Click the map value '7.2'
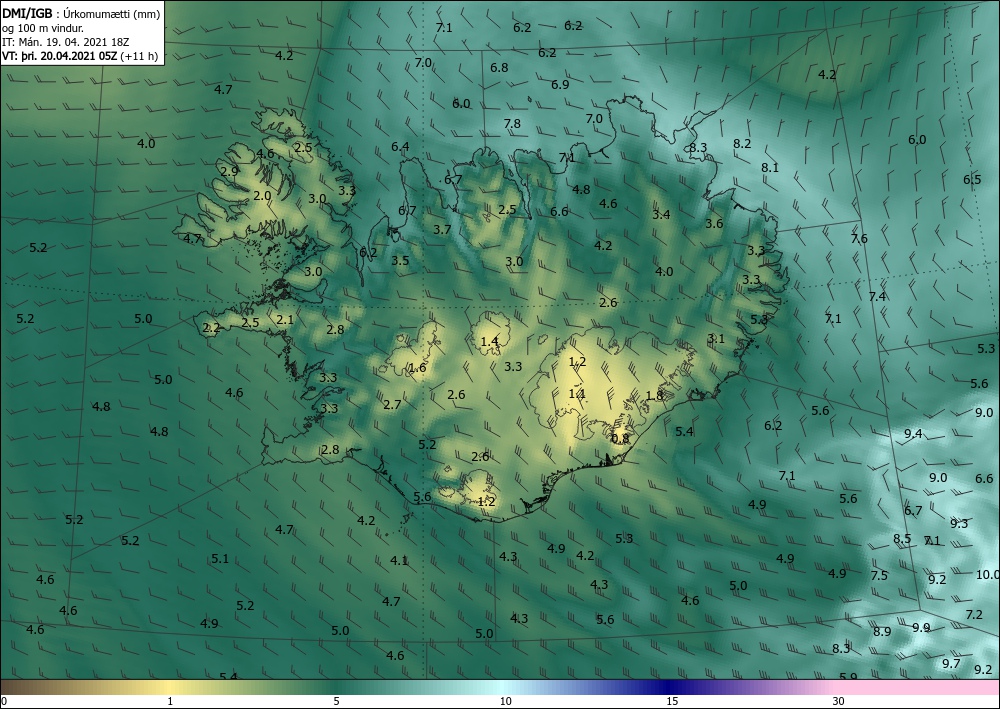This screenshot has width=1000, height=709. tap(974, 615)
